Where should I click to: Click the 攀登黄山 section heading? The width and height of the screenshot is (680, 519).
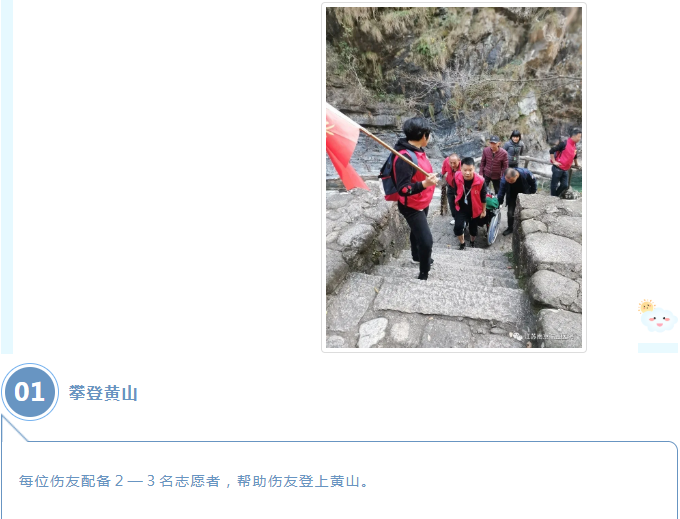click(103, 393)
